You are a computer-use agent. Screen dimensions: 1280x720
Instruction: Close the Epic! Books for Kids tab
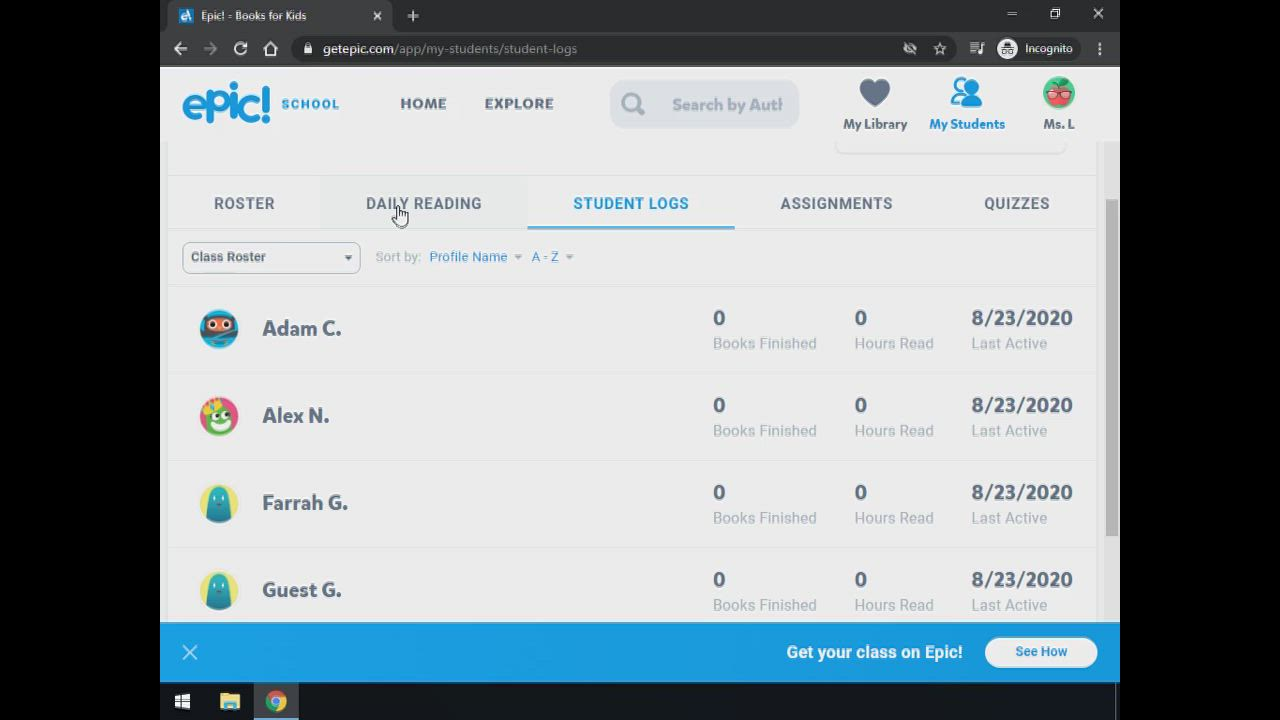[x=377, y=15]
